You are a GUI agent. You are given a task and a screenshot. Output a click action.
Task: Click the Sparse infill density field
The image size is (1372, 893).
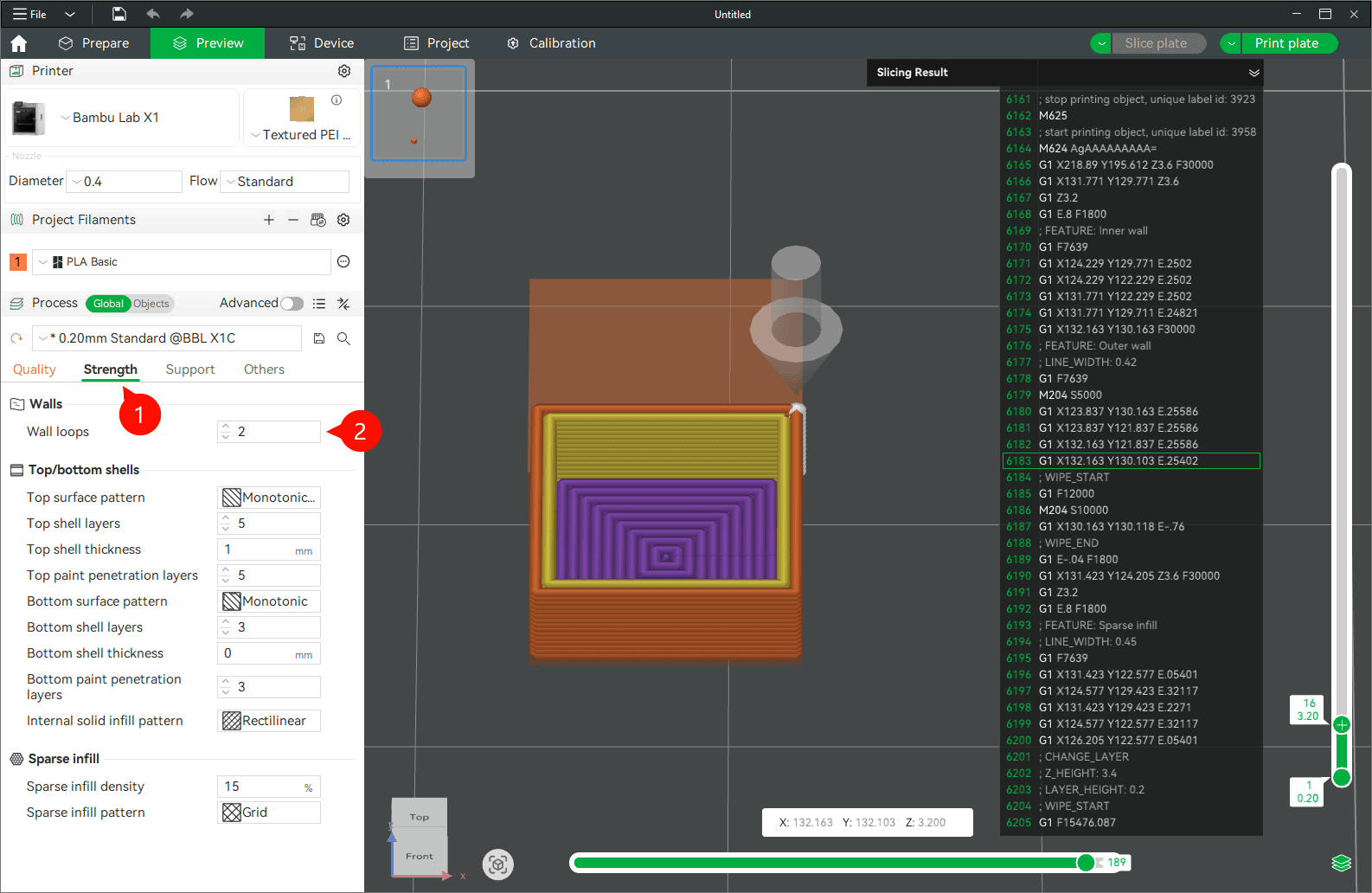pyautogui.click(x=269, y=787)
